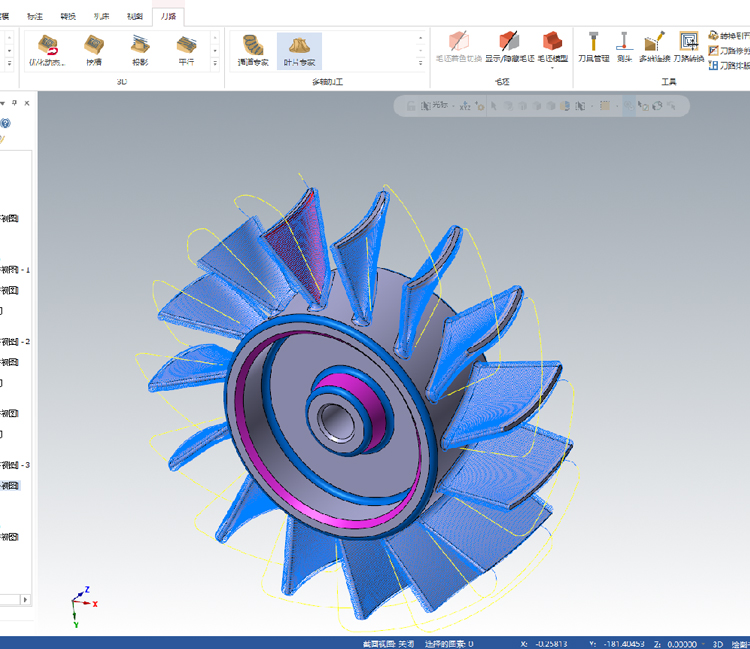Open 刀具管理 tool manager
This screenshot has height=649, width=750.
[593, 47]
